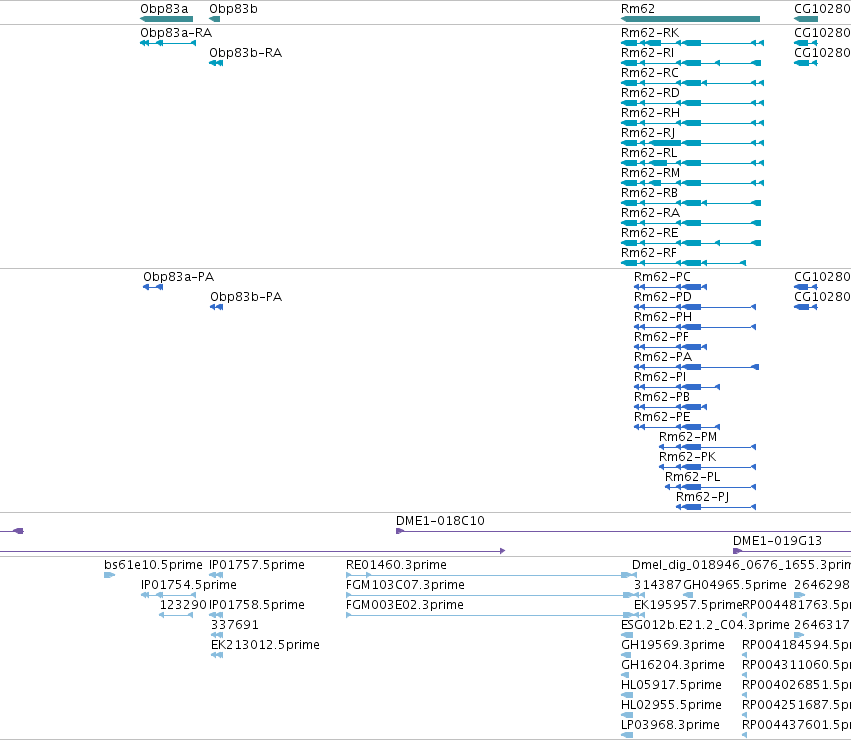
Task: Click the Rm62-RJ transcript label
Action: (648, 133)
